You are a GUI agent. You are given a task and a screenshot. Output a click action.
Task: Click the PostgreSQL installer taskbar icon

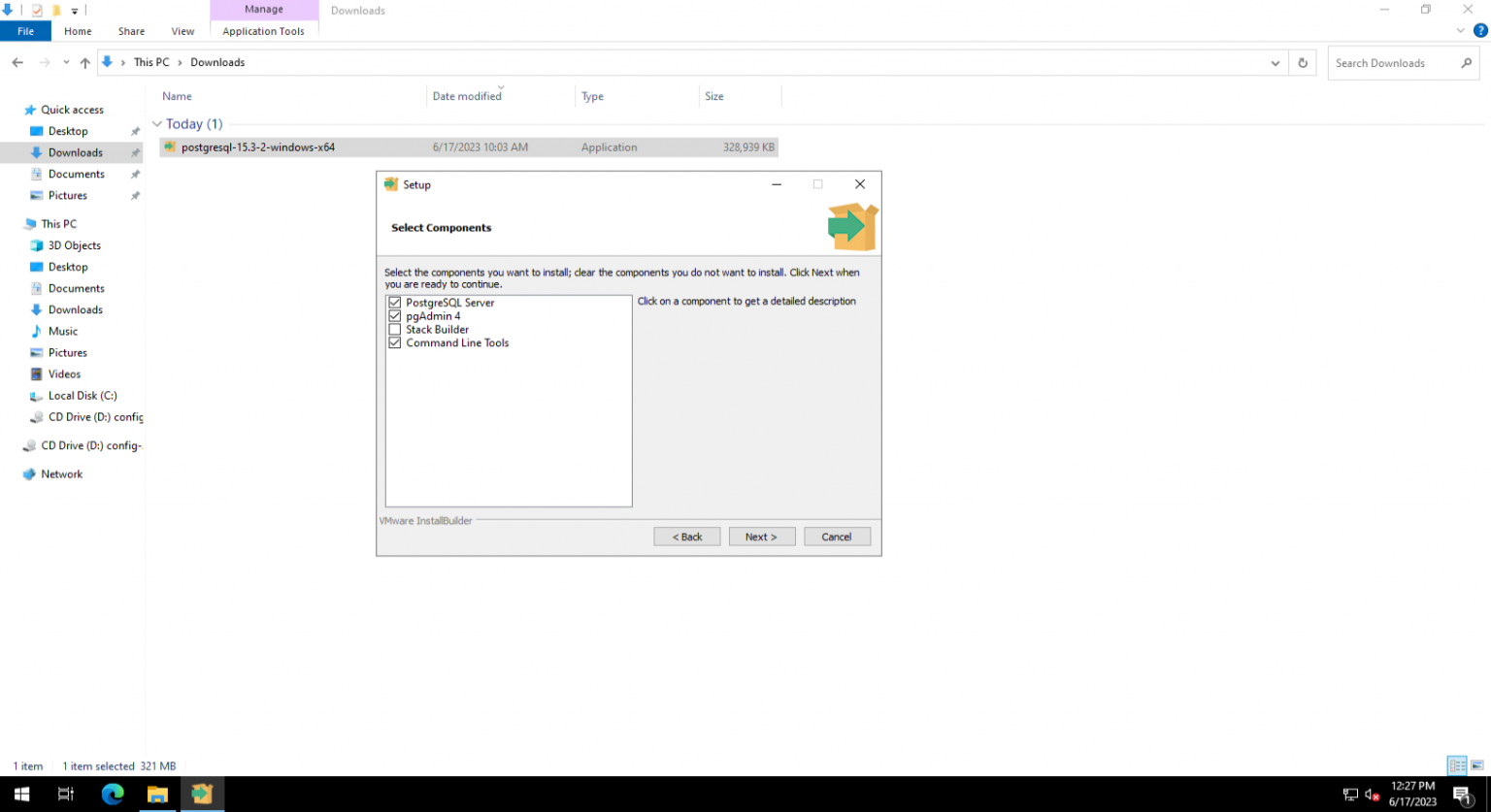[x=202, y=794]
